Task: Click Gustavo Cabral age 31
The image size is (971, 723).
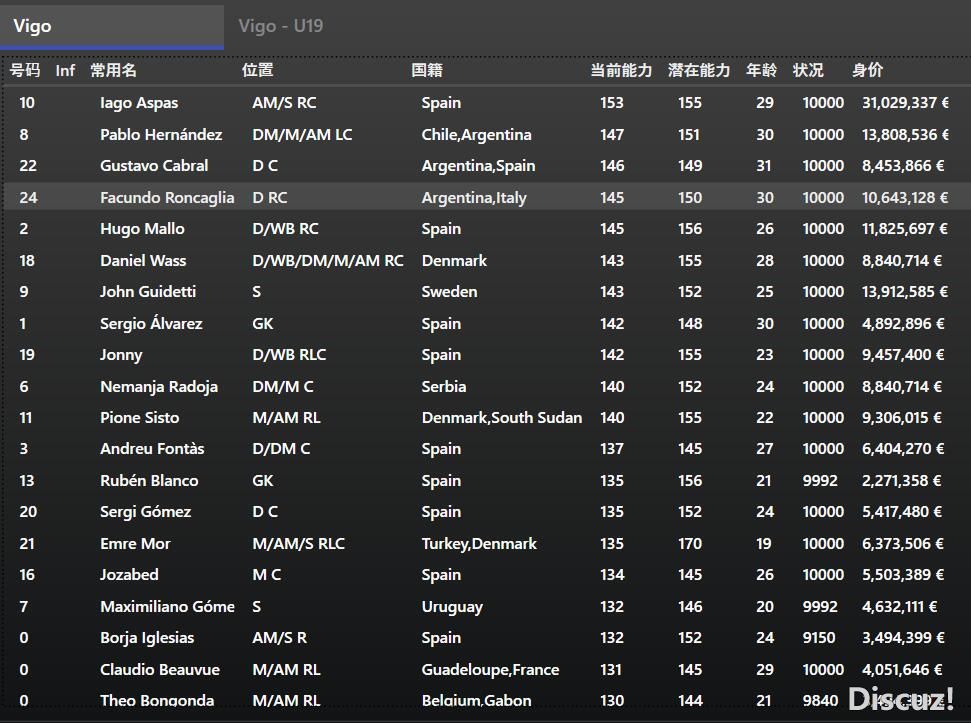Action: 764,166
